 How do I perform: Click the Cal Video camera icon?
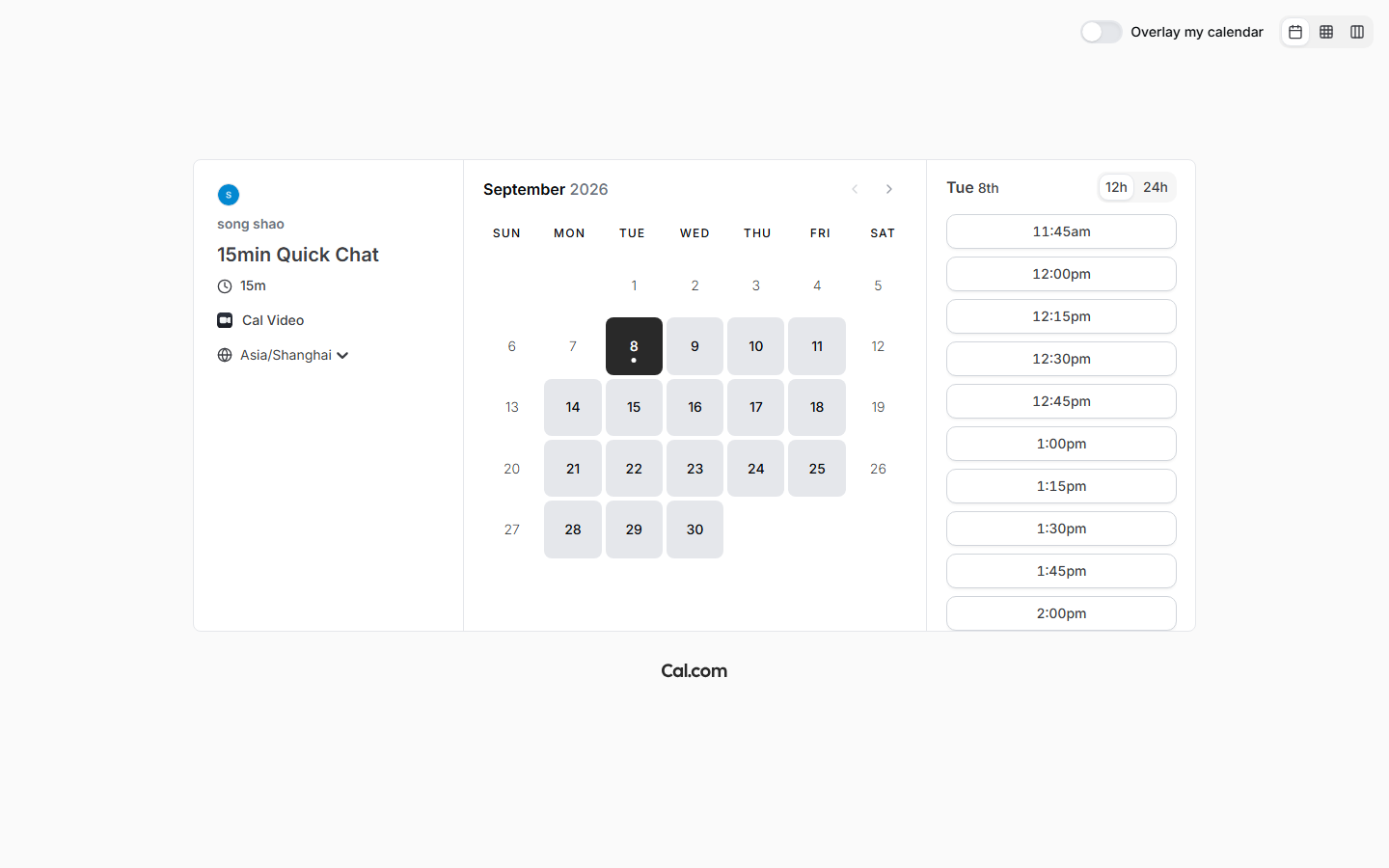(x=225, y=320)
